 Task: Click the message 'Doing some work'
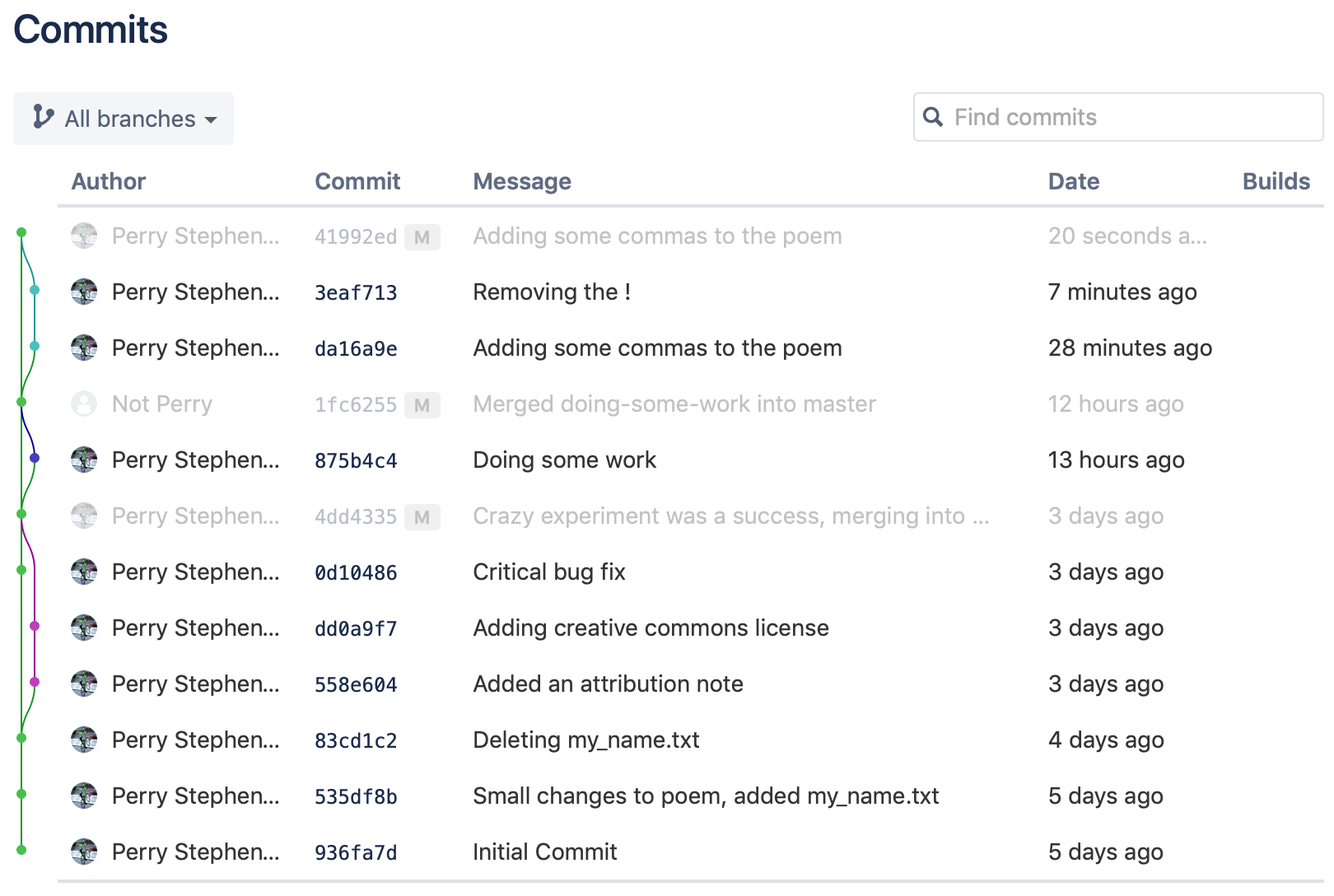click(565, 460)
